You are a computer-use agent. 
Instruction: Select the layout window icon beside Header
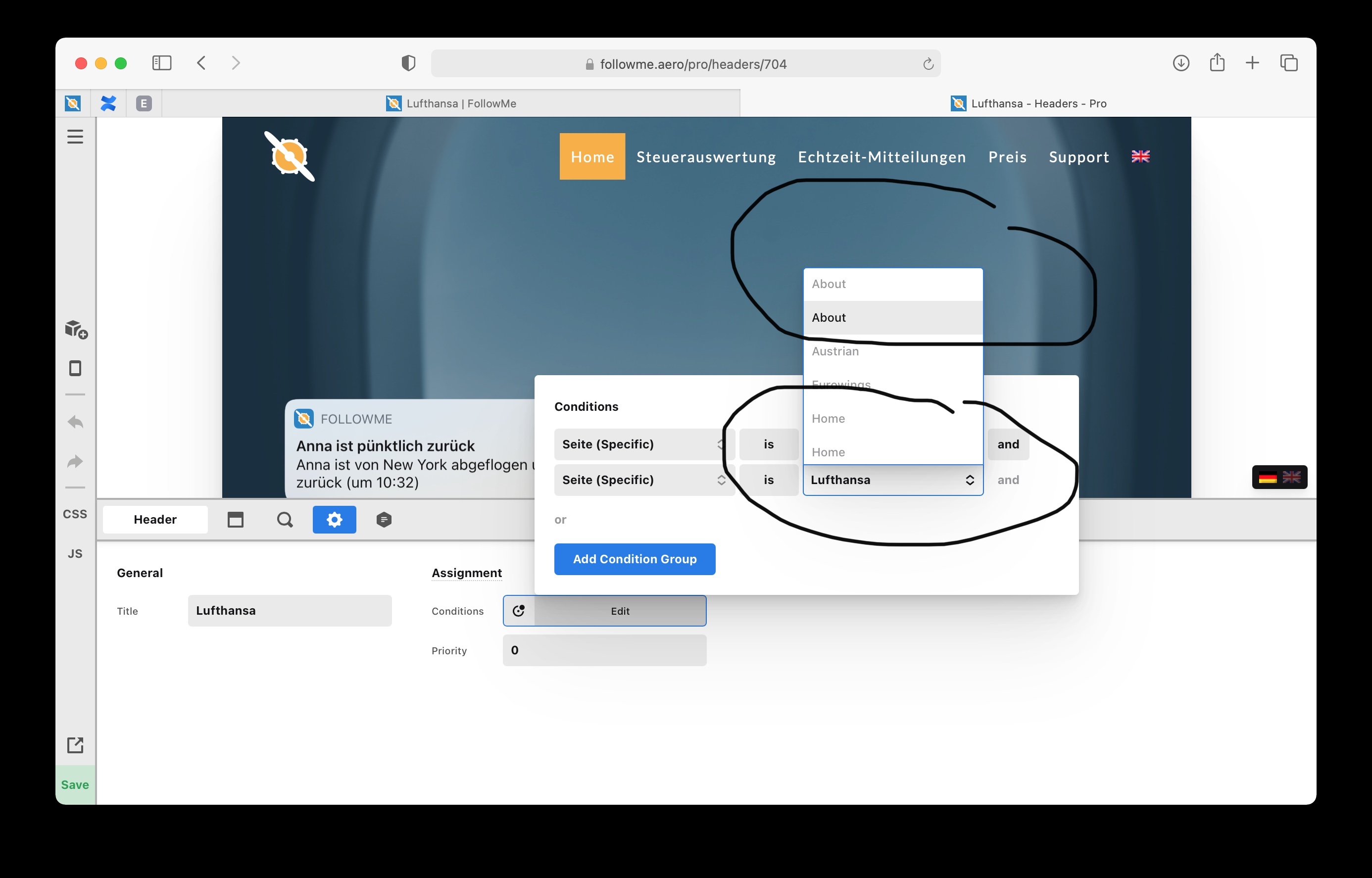[x=236, y=519]
